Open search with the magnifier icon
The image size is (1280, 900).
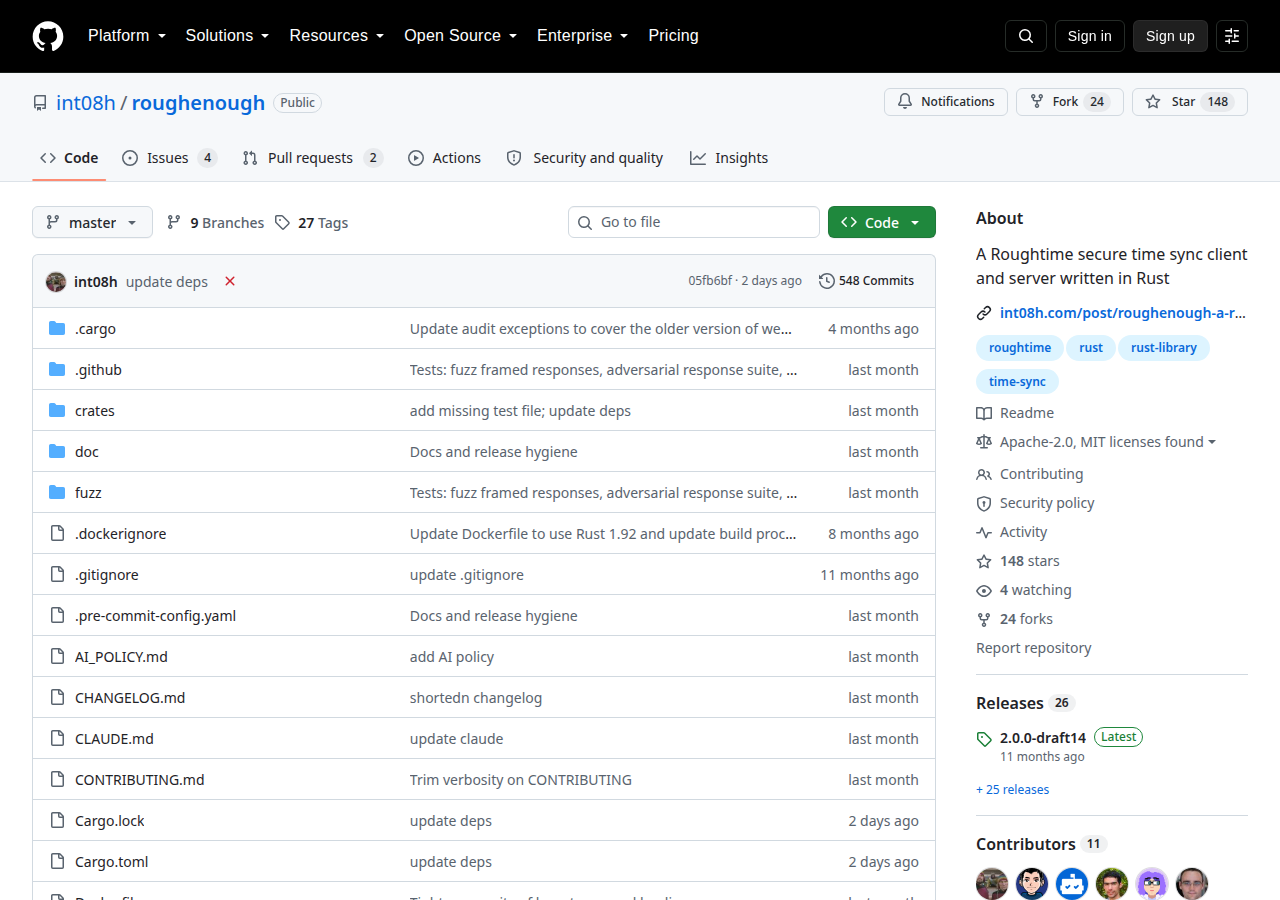coord(1026,36)
